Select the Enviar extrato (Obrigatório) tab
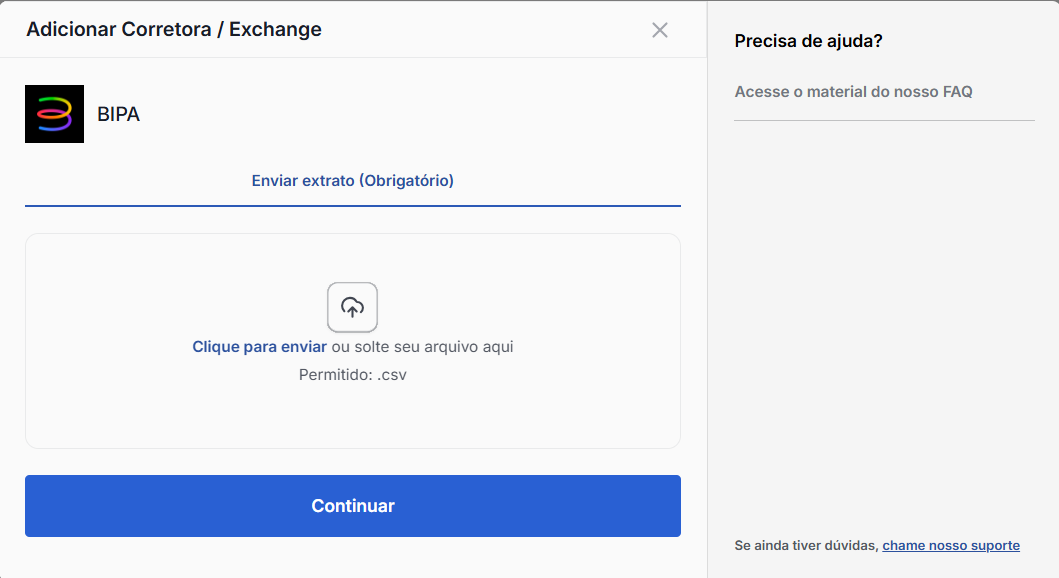Screen dimensions: 1059x578 (352, 181)
